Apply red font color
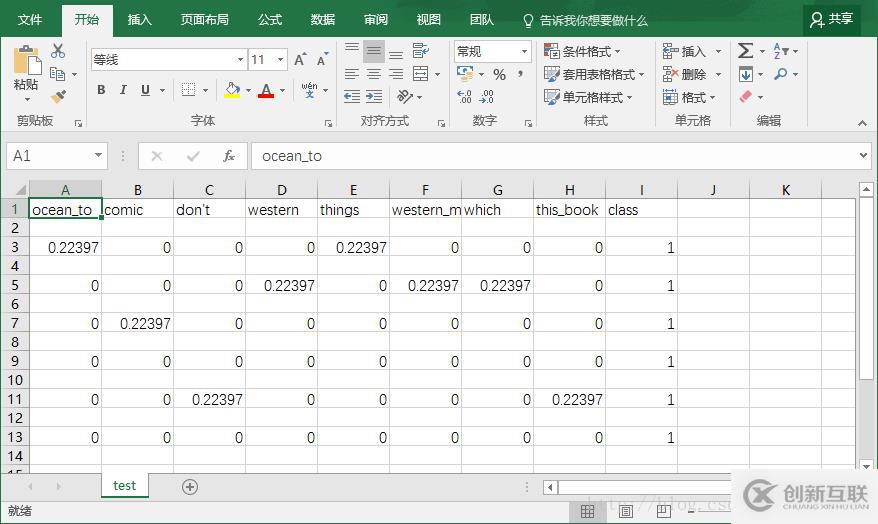The width and height of the screenshot is (878, 524). (266, 90)
